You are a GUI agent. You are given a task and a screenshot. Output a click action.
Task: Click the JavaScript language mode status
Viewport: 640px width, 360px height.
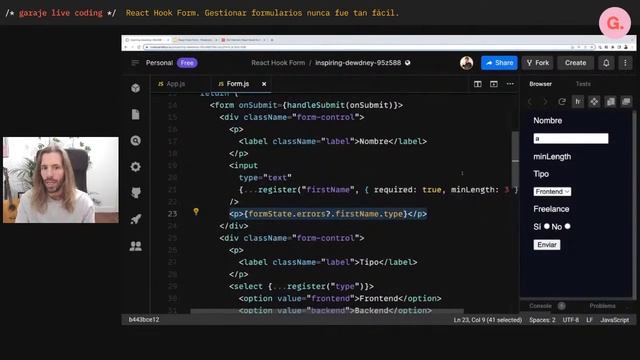coord(614,320)
